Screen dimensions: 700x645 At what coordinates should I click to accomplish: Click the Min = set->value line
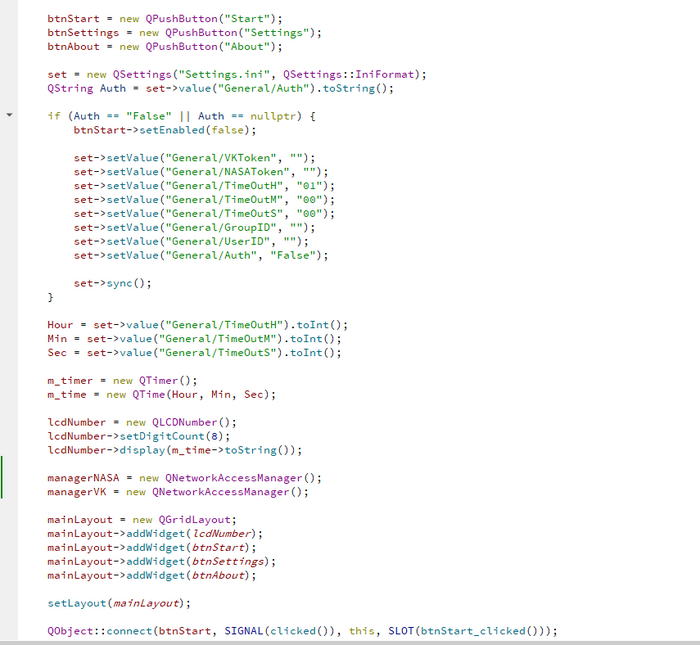point(194,339)
